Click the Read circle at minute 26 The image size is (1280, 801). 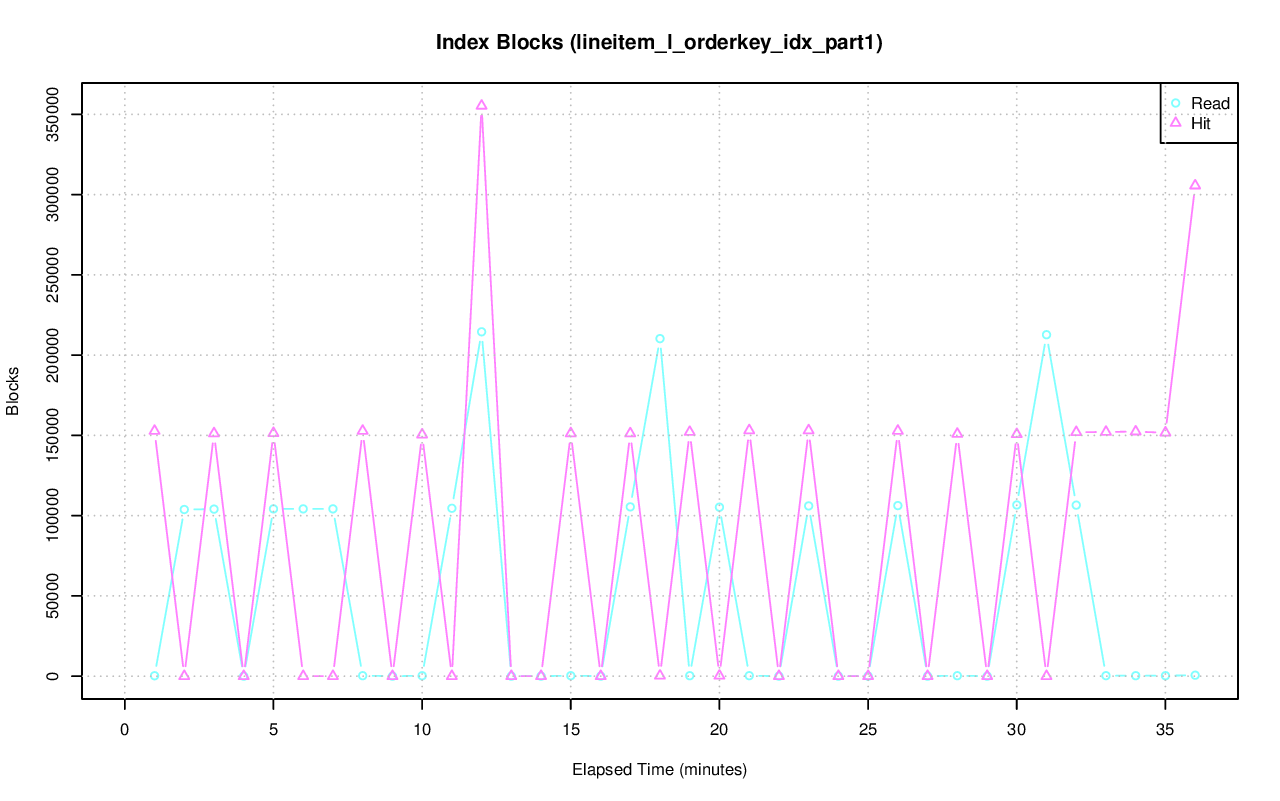click(898, 506)
